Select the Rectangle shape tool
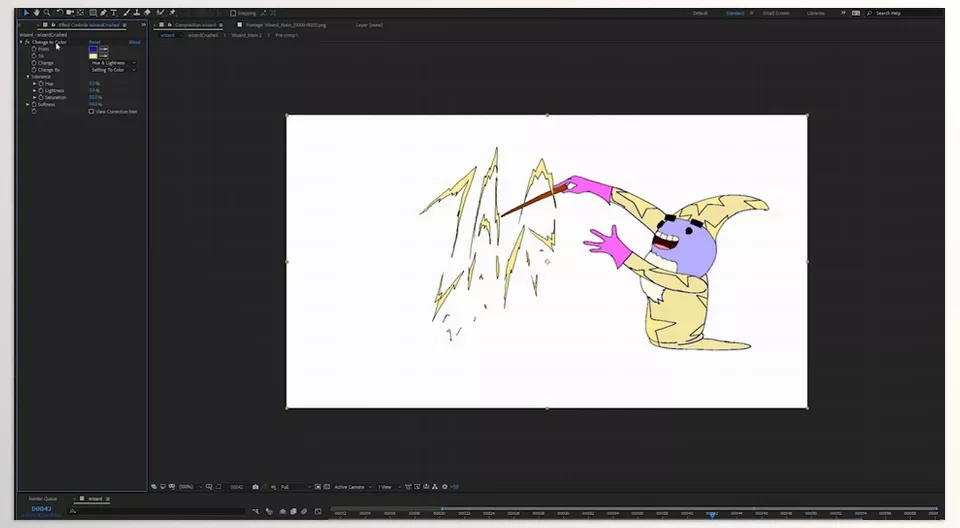This screenshot has width=960, height=528. 92,13
